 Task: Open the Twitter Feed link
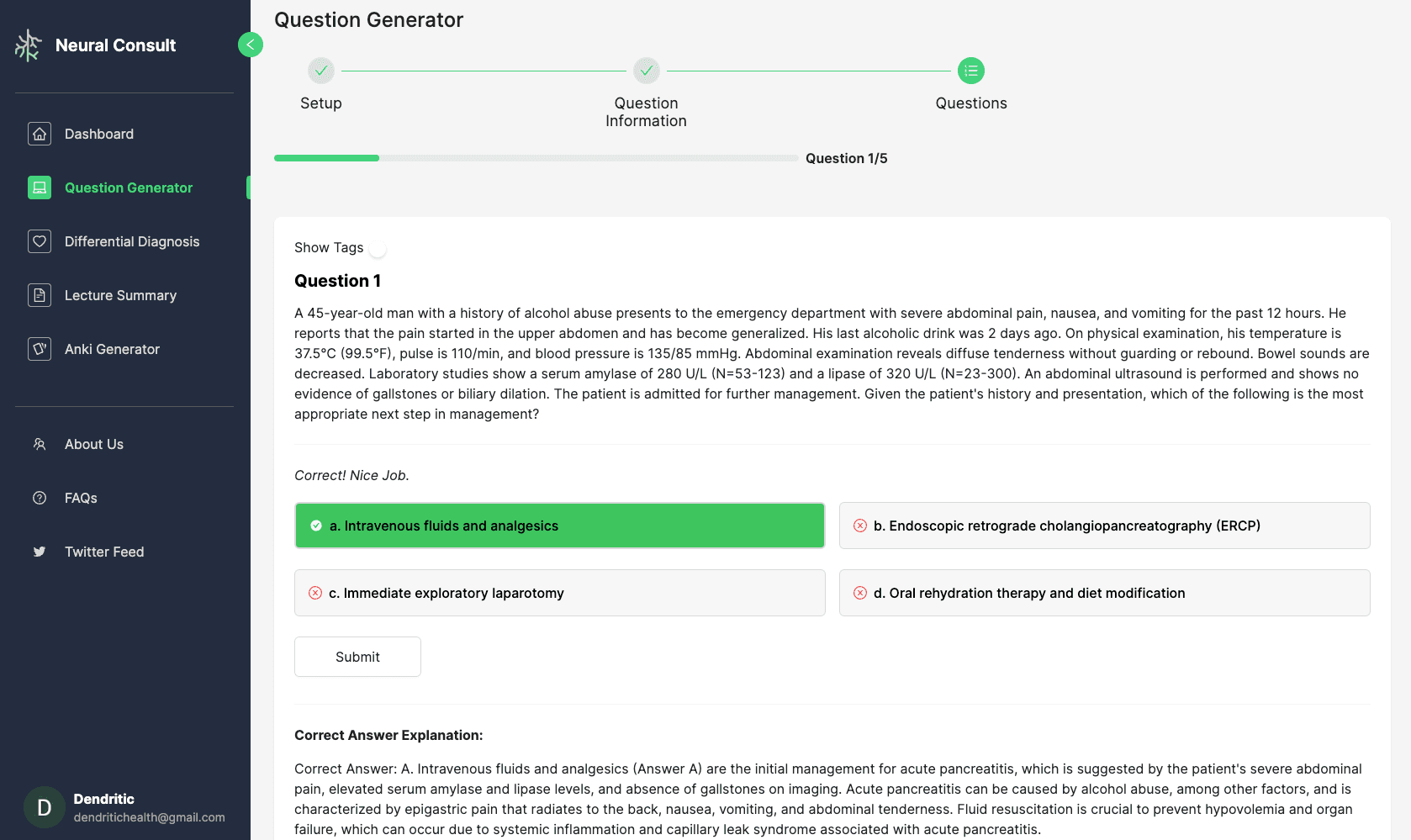[104, 552]
